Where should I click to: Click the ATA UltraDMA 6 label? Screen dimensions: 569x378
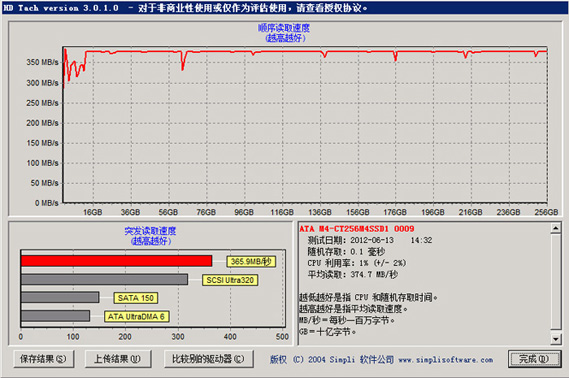136,317
